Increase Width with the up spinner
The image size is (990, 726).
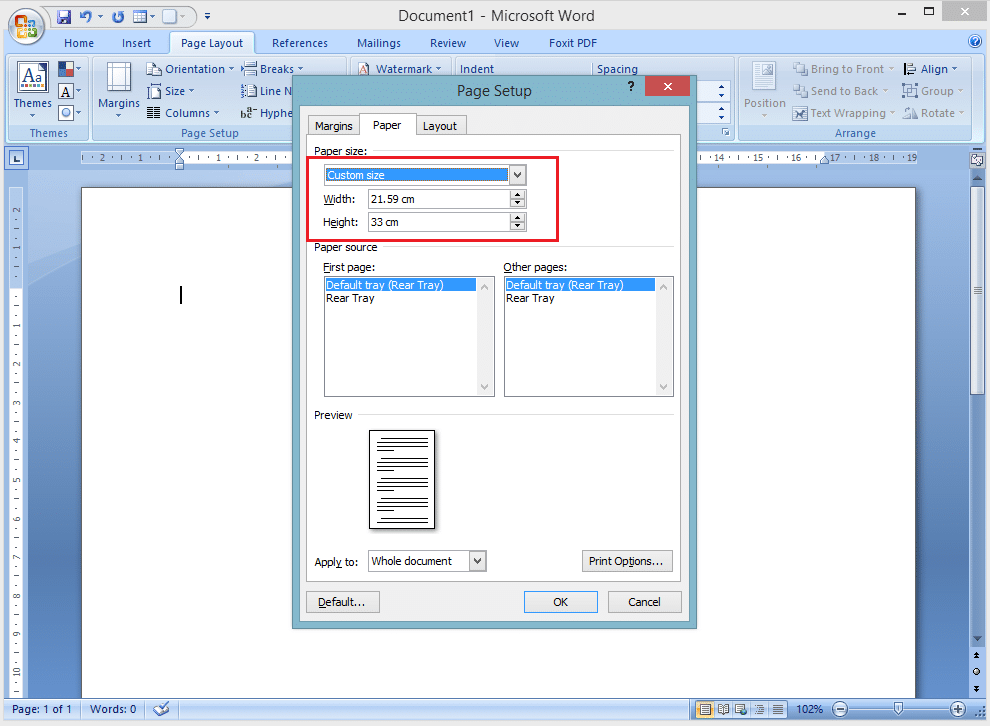[x=518, y=195]
